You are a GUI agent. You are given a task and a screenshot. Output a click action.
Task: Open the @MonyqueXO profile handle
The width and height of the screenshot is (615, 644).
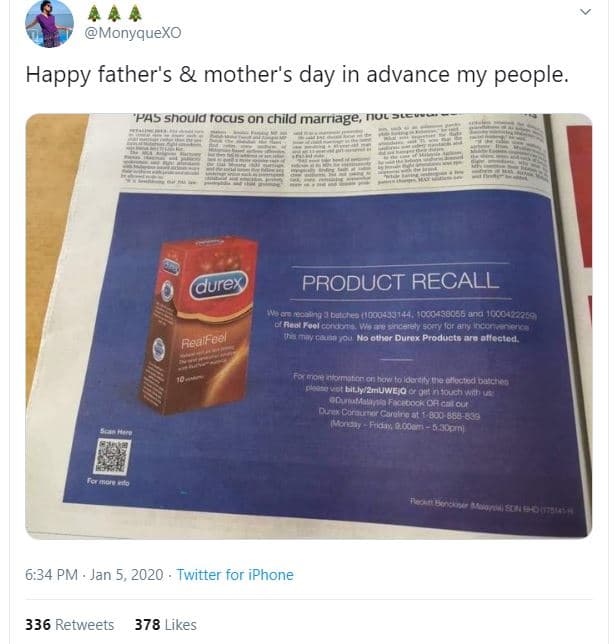click(x=124, y=34)
